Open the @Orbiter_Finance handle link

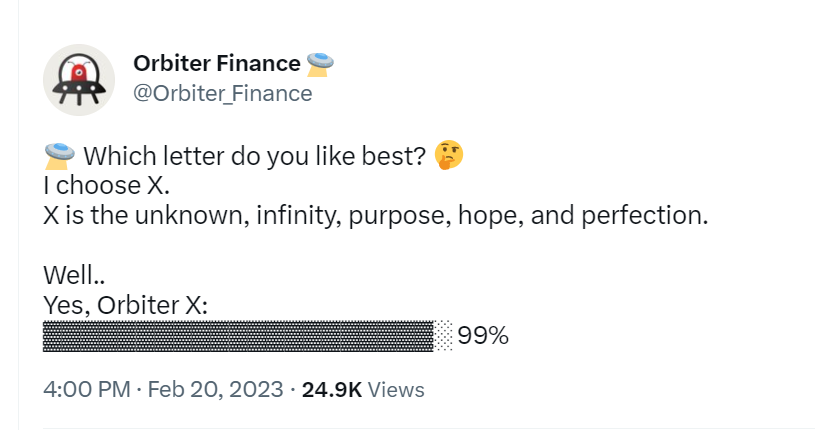[x=223, y=94]
